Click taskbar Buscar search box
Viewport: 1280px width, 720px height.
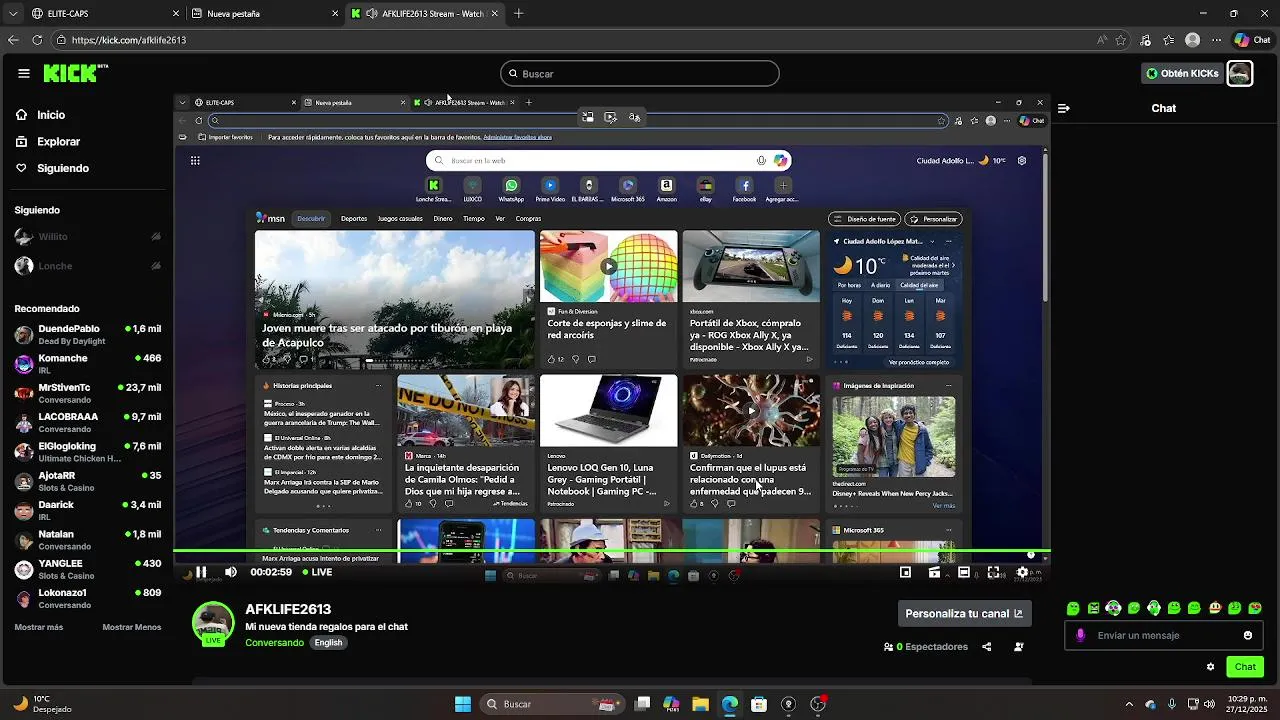click(x=551, y=704)
